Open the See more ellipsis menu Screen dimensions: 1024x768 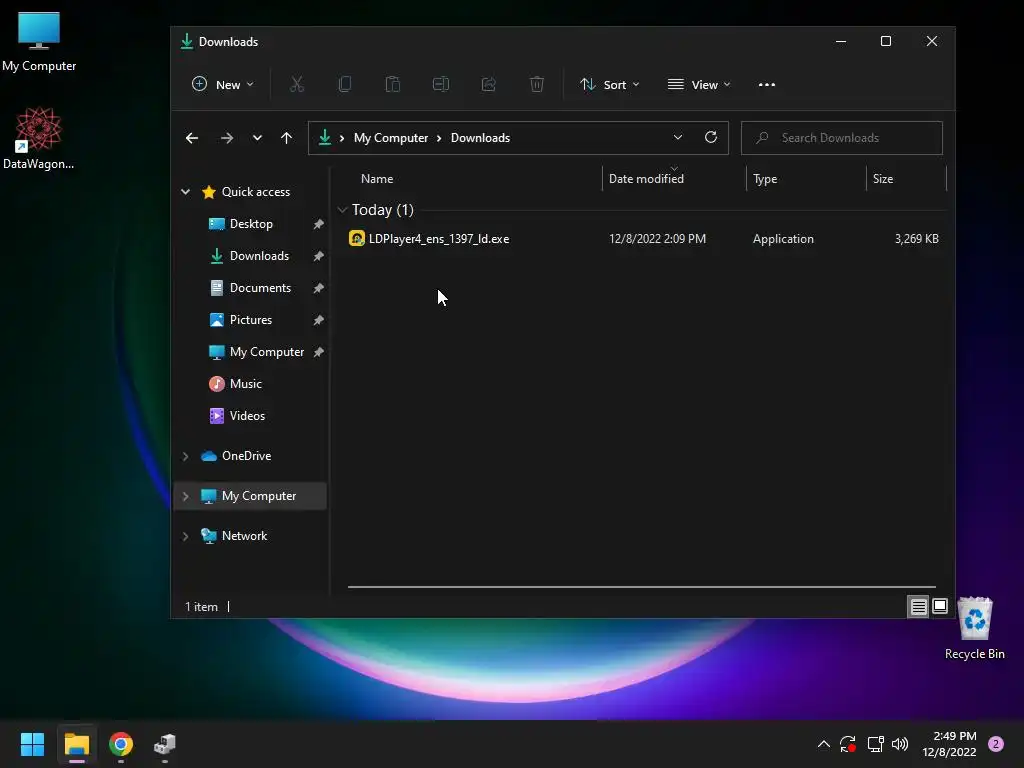[767, 85]
